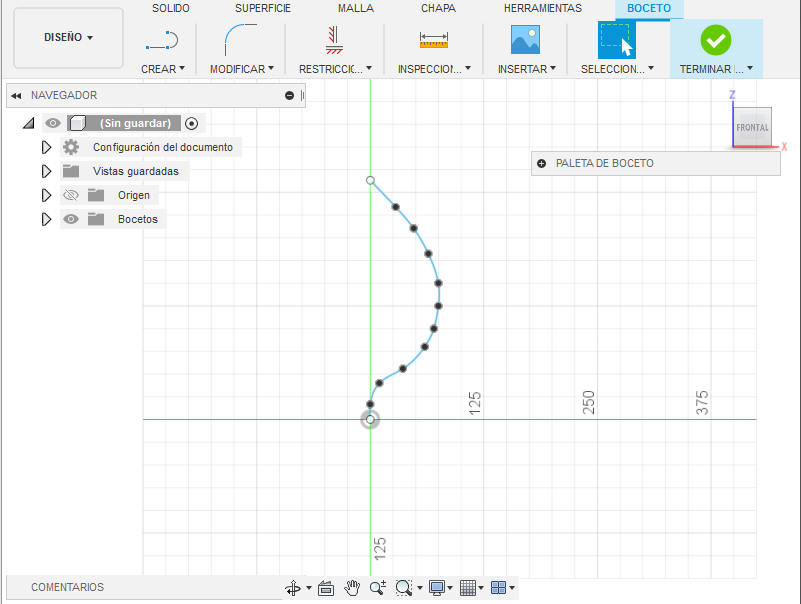Click the Vistas guardadas folder icon
Viewport: 801px width, 604px height.
pyautogui.click(x=71, y=171)
